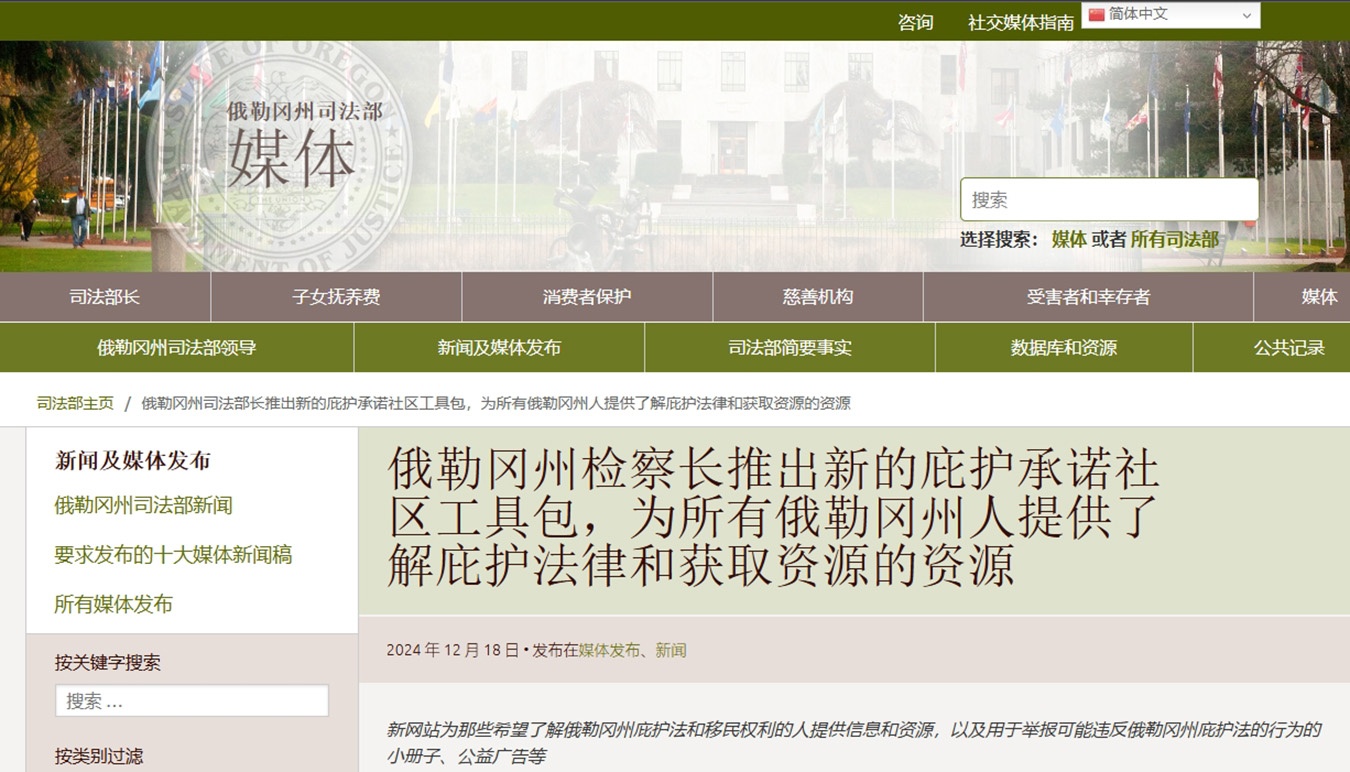1350x772 pixels.
Task: Click 司法部主页 breadcrumb link
Action: click(x=75, y=403)
